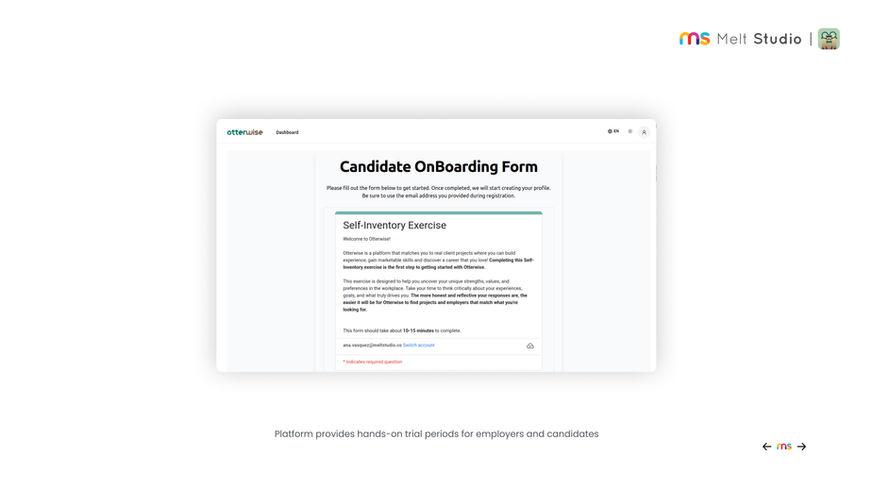Advance to the next slide with right arrow
872x491 pixels.
[801, 447]
